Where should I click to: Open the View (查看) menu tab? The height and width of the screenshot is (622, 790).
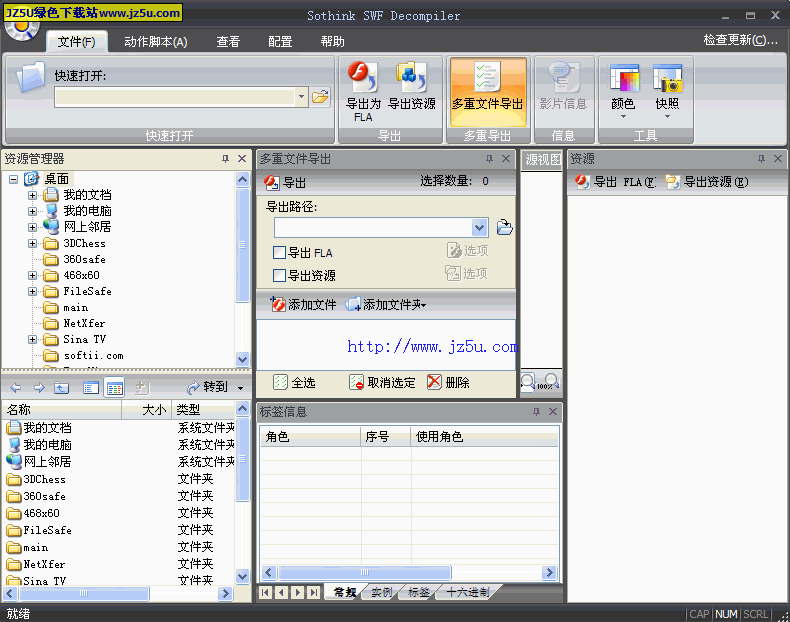click(228, 41)
